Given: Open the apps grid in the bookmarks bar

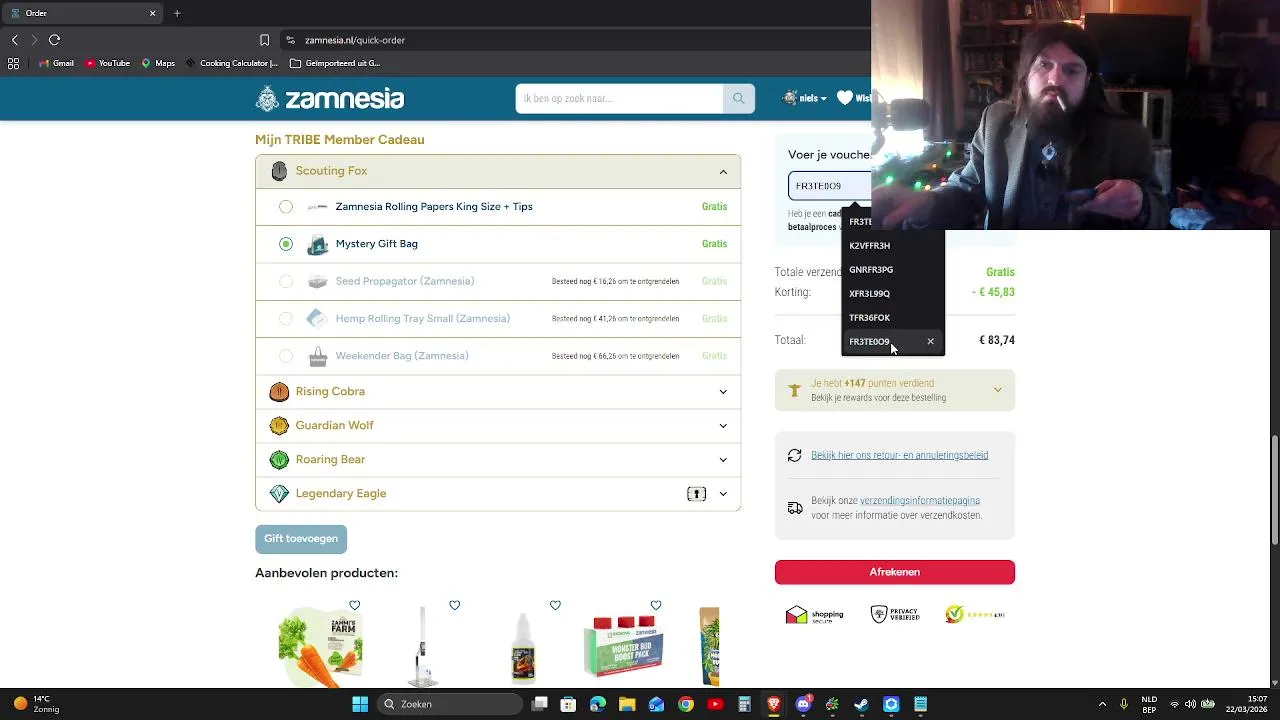Looking at the screenshot, I should pyautogui.click(x=13, y=63).
